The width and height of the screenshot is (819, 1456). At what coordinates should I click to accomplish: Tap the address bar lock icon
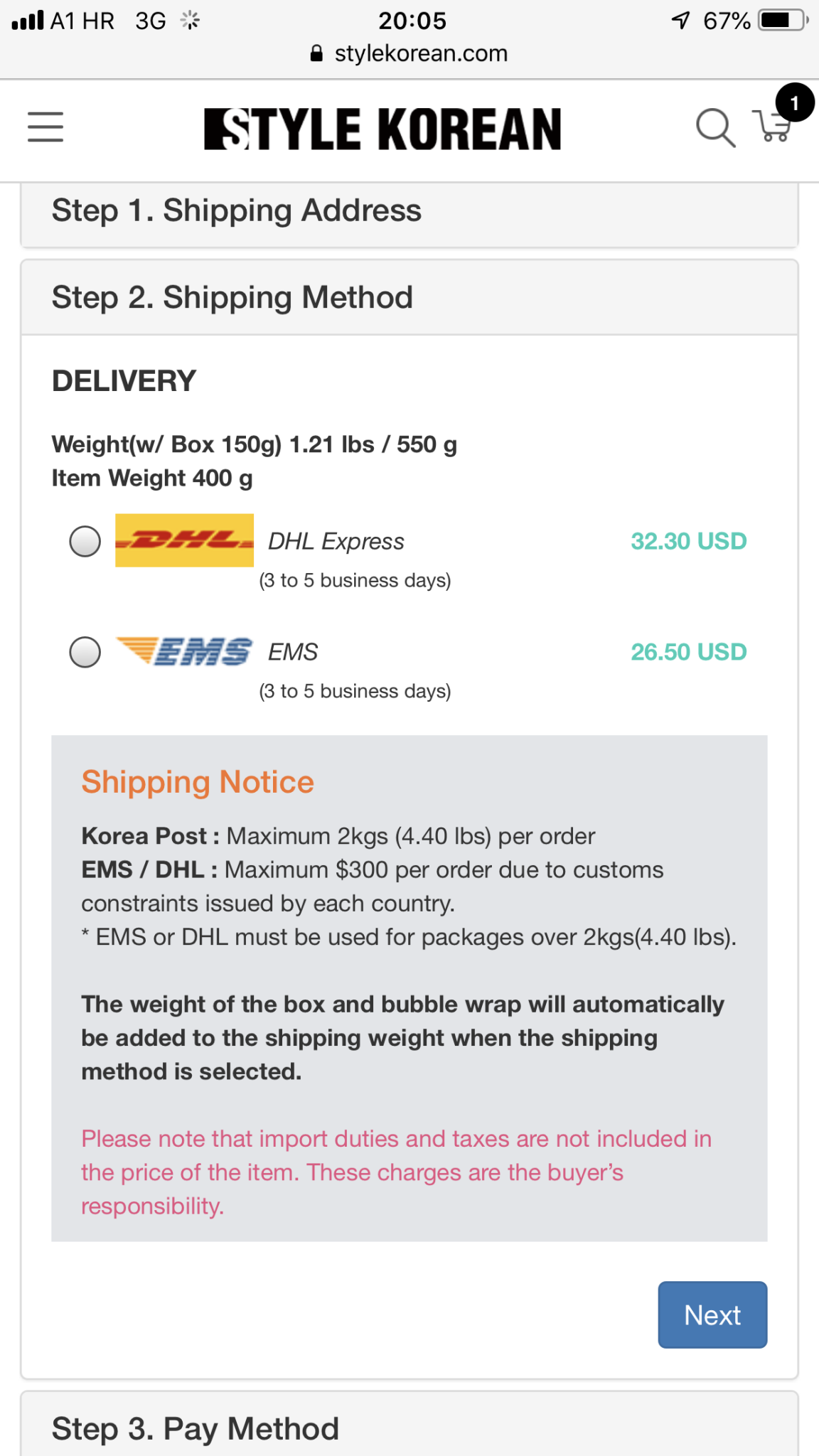(317, 54)
